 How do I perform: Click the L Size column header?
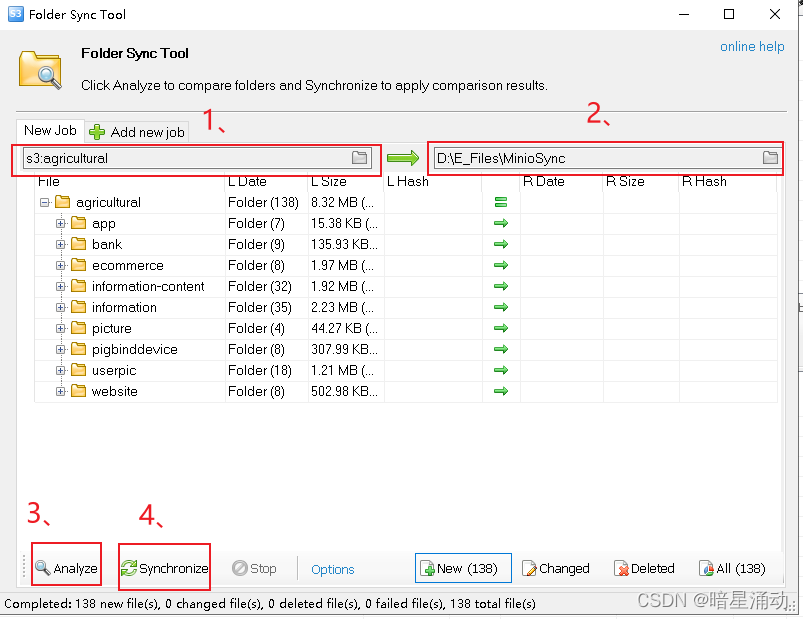click(x=346, y=182)
